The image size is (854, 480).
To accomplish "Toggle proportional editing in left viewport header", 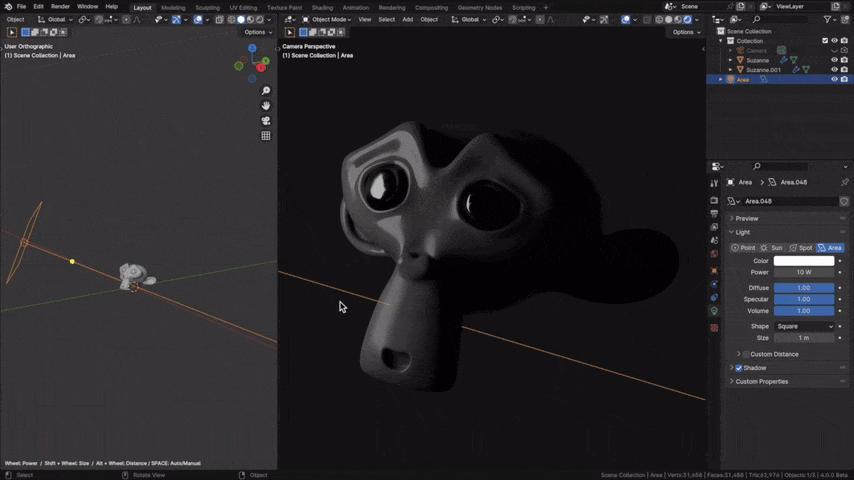I will pyautogui.click(x=126, y=20).
